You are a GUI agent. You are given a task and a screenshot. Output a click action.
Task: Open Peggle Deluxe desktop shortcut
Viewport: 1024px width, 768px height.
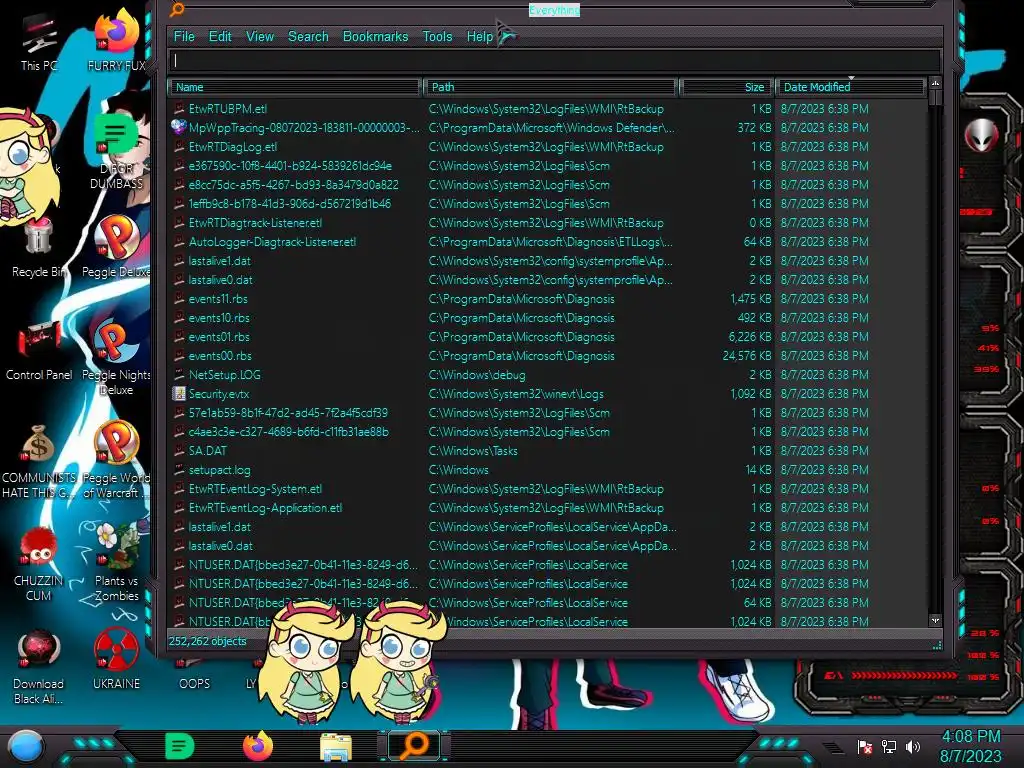116,247
